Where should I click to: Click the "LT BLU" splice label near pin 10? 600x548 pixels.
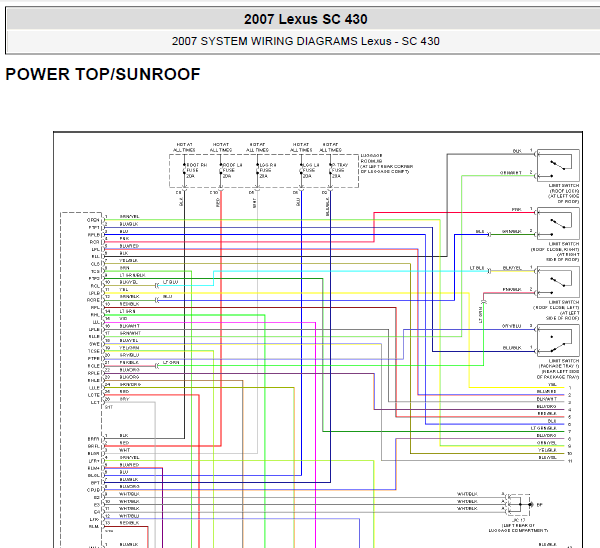tap(170, 282)
